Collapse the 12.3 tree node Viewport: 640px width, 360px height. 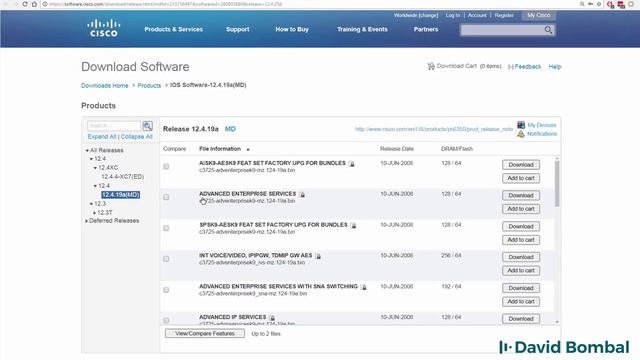click(x=91, y=204)
